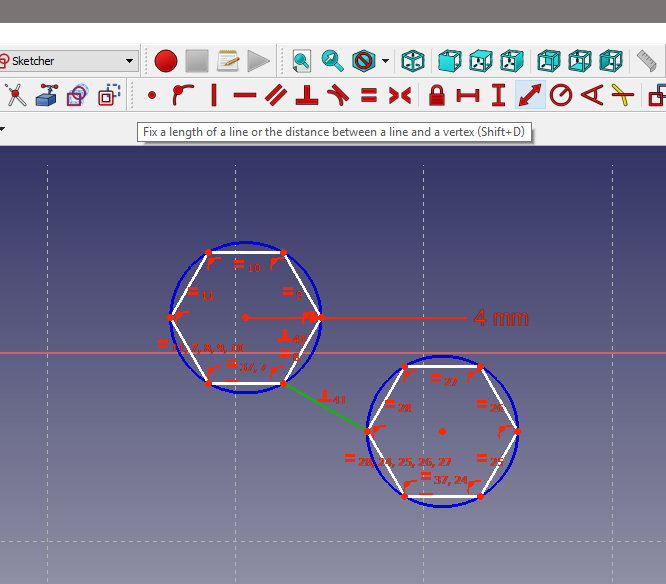Click the fit selection magnifier icon

tap(332, 61)
